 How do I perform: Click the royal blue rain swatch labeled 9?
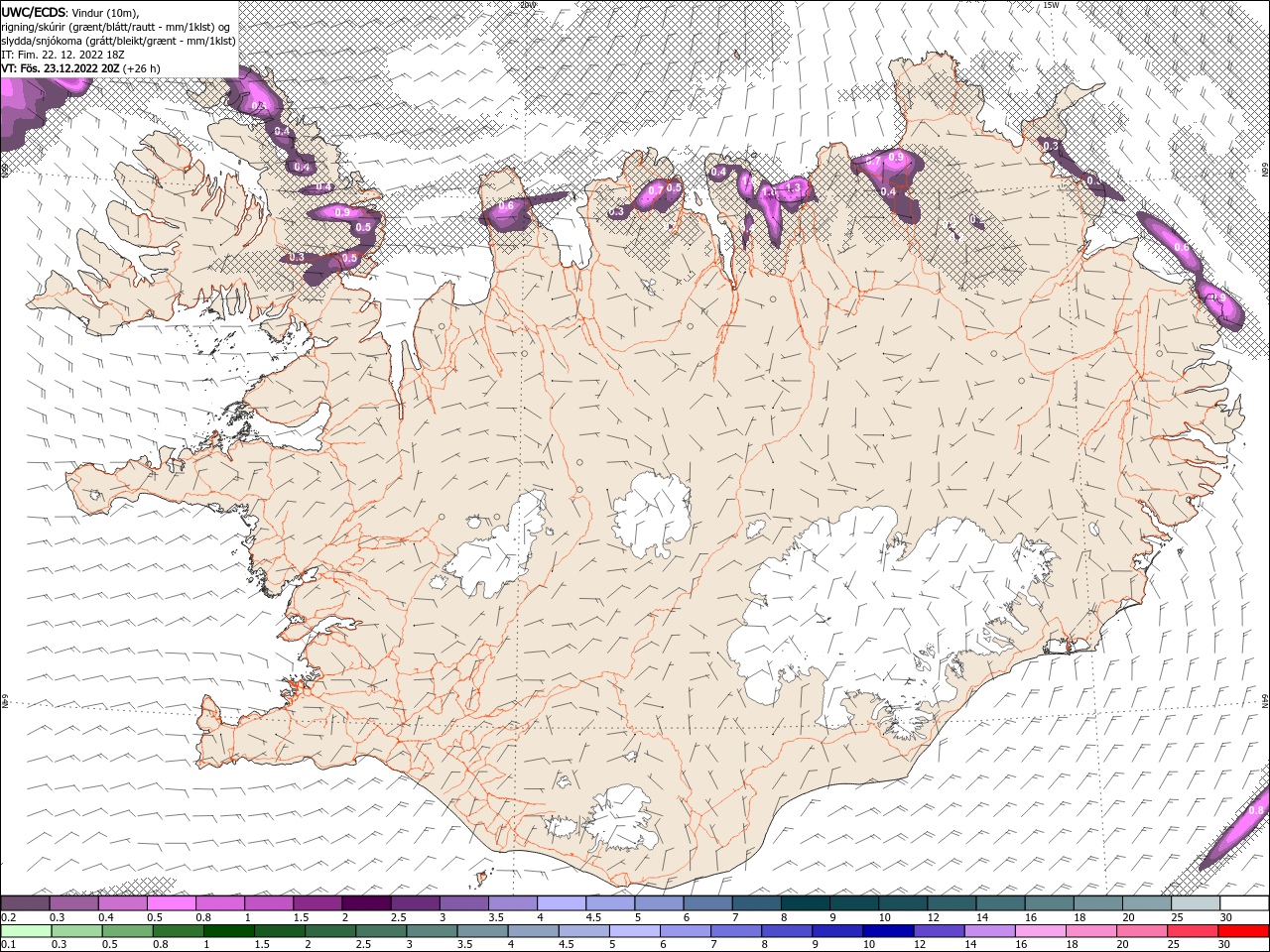836,930
